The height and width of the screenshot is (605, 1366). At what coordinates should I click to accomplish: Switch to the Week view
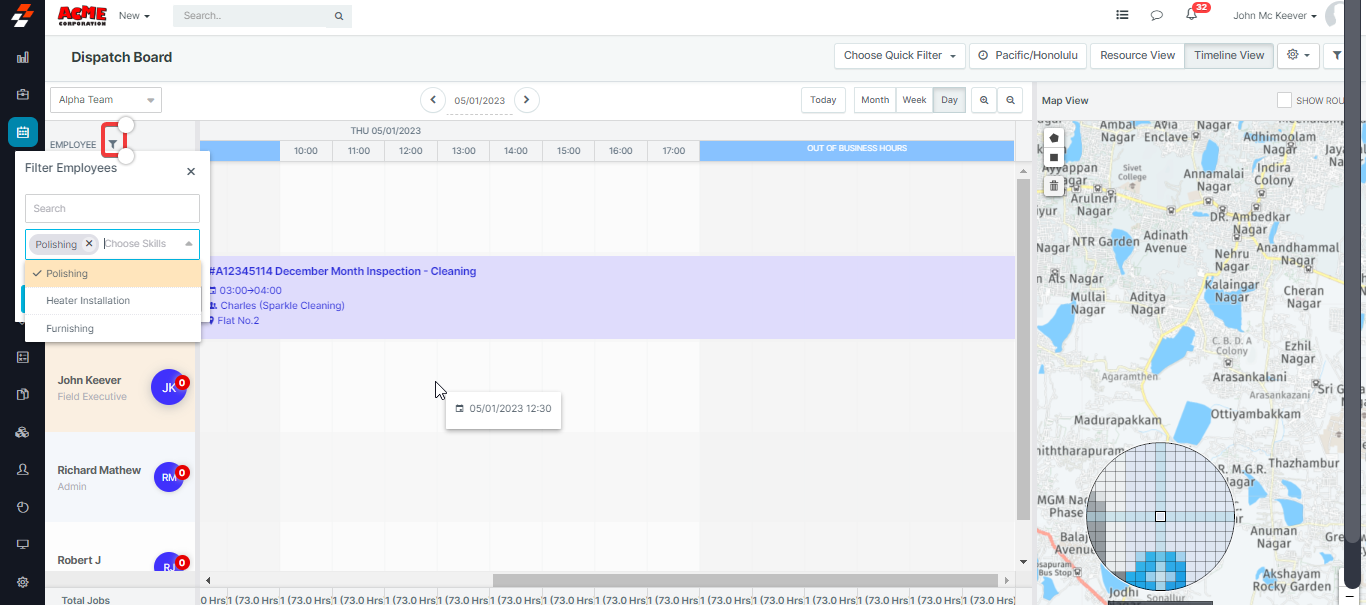coord(914,100)
